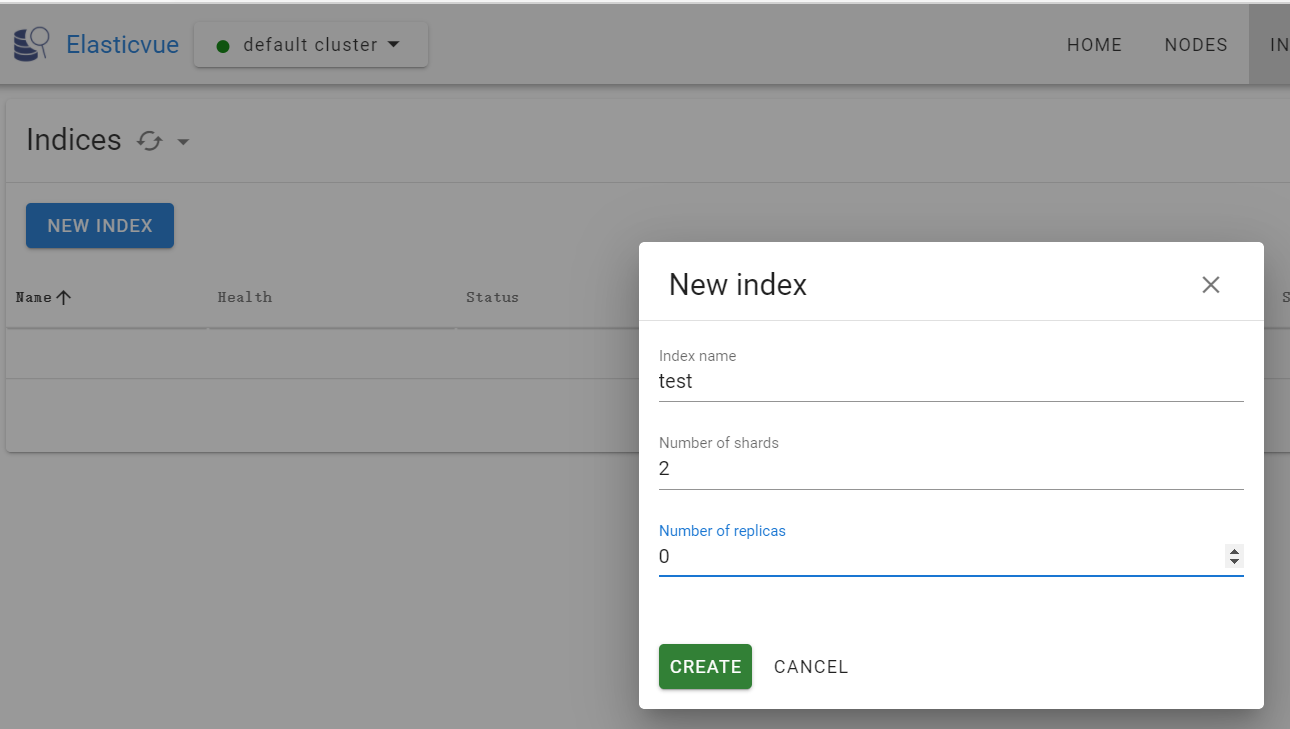Viewport: 1290px width, 729px height.
Task: Click the NEW INDEX button
Action: tap(100, 226)
